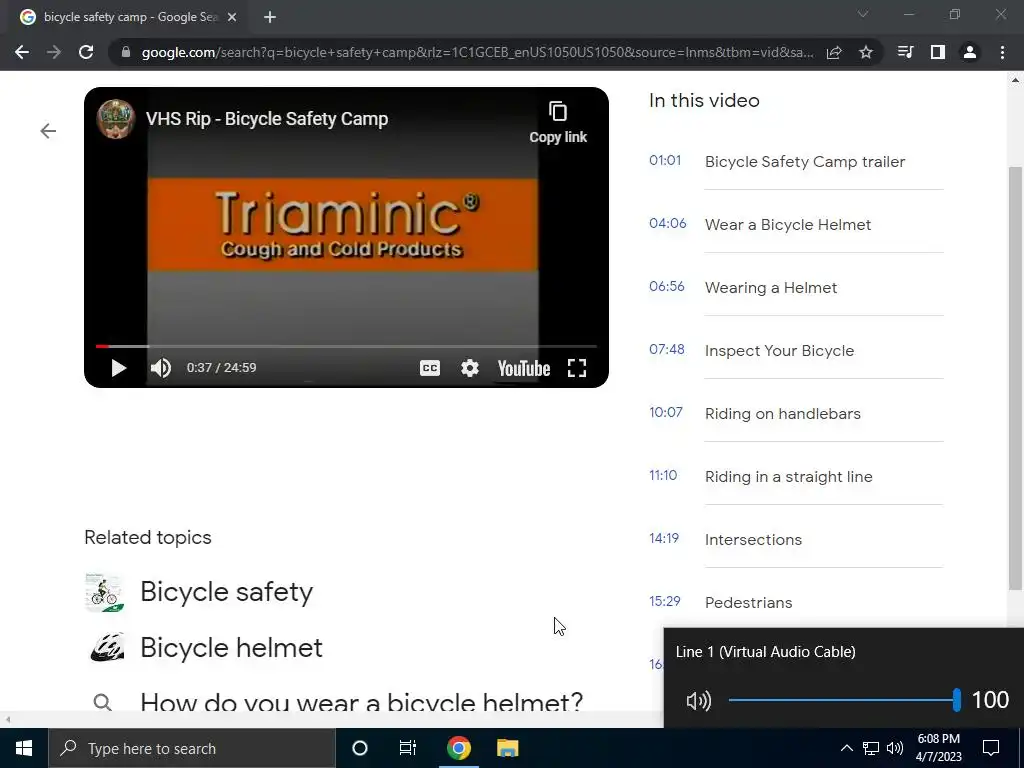Image resolution: width=1024 pixels, height=768 pixels.
Task: Mute the YouTube video player volume
Action: pos(161,368)
